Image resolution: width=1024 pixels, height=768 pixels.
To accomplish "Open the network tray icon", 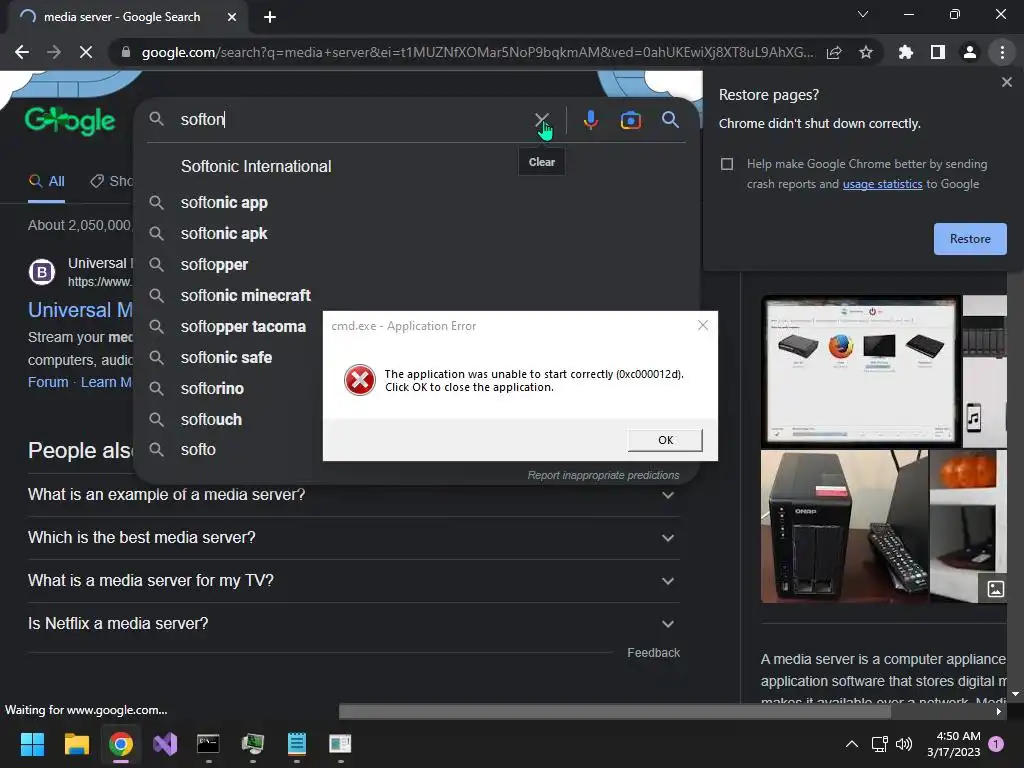I will coord(879,744).
